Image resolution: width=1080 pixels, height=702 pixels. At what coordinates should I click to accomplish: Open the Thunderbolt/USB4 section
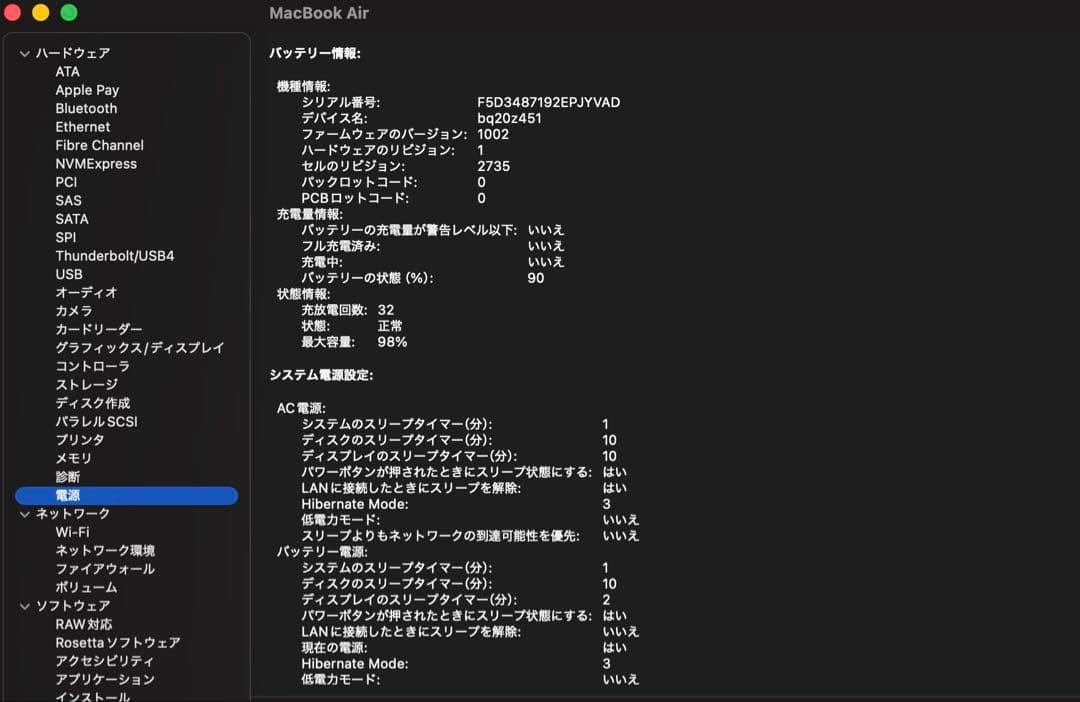(x=113, y=255)
